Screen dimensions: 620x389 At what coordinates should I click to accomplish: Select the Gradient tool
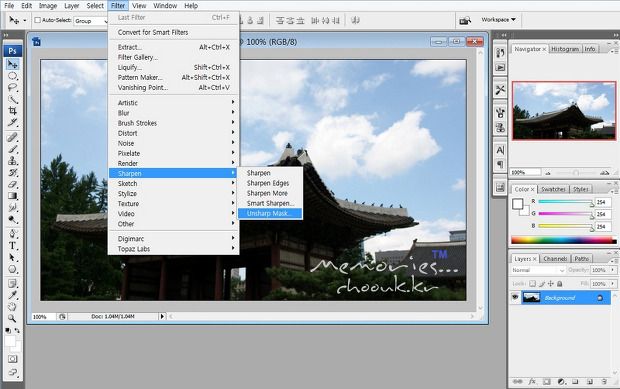[x=13, y=196]
